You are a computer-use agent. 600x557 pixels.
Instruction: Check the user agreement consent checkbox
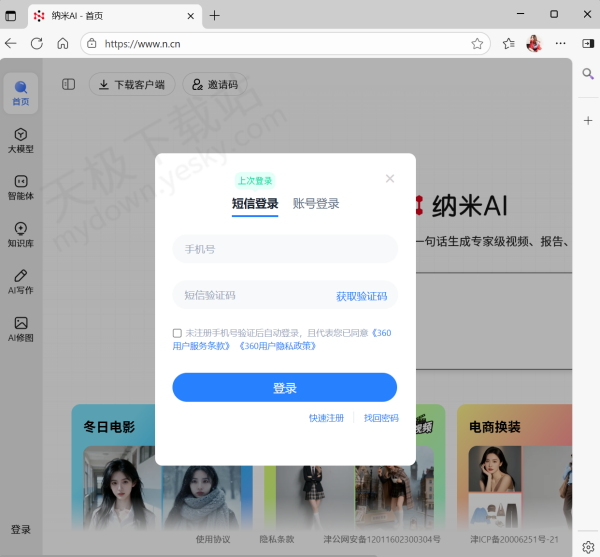click(177, 333)
